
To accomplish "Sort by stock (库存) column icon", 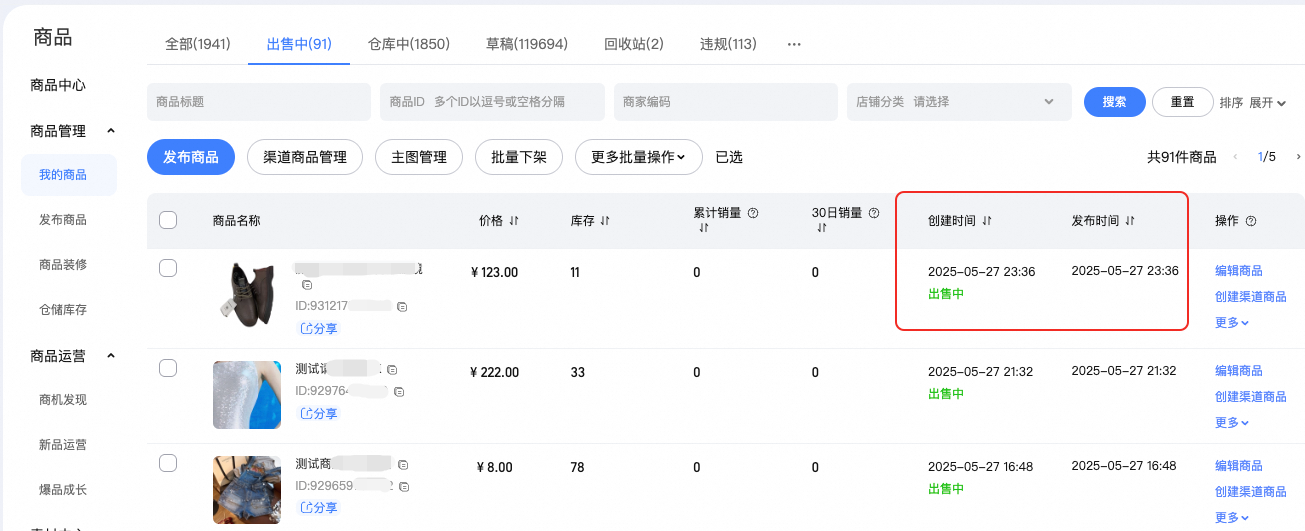I will pyautogui.click(x=604, y=220).
